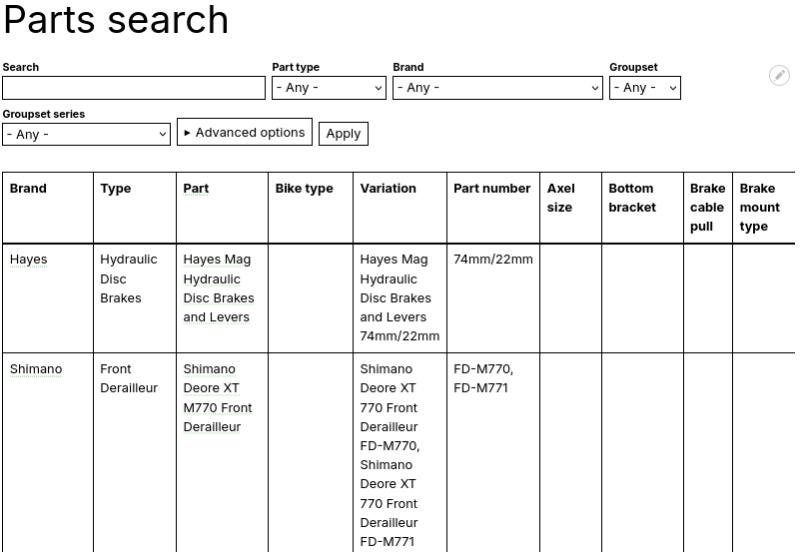The width and height of the screenshot is (800, 552).
Task: Click the Parts search page heading
Action: (x=116, y=19)
